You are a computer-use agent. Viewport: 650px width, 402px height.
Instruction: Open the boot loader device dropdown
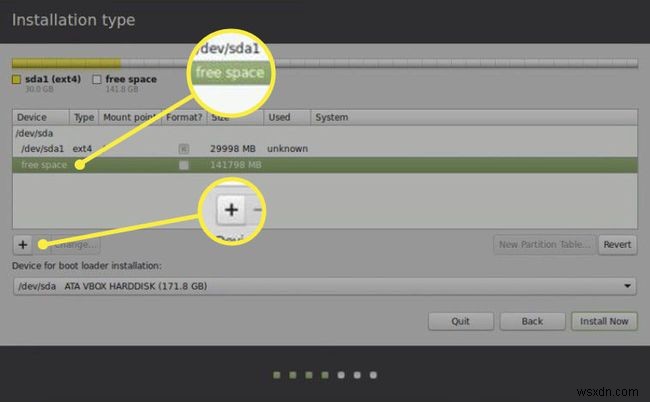point(325,286)
